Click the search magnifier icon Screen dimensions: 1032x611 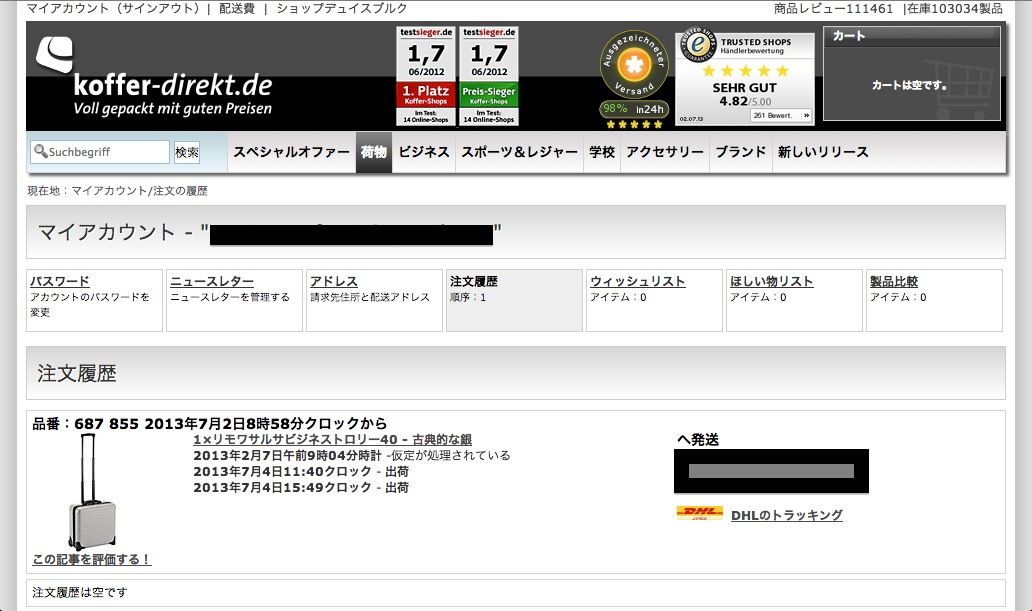tap(40, 151)
